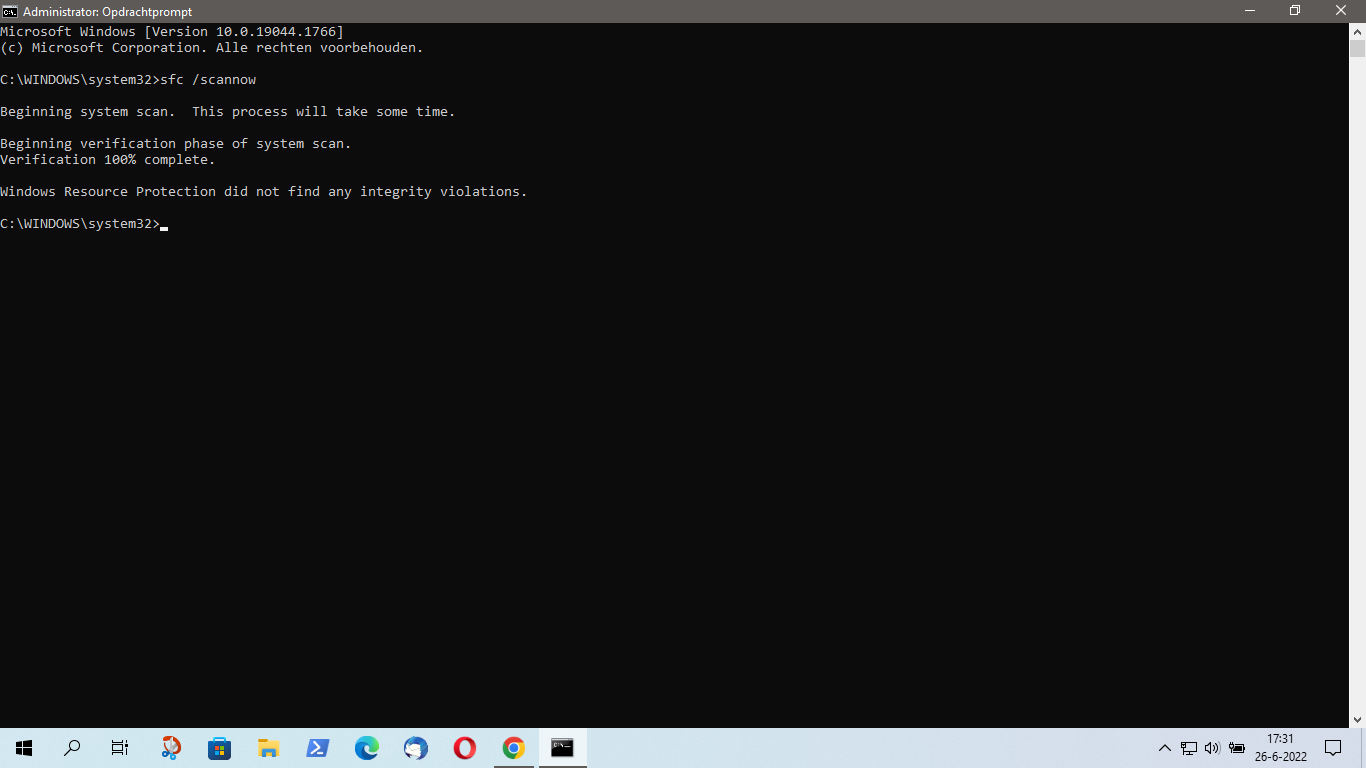Open Task View on taskbar

tap(120, 748)
